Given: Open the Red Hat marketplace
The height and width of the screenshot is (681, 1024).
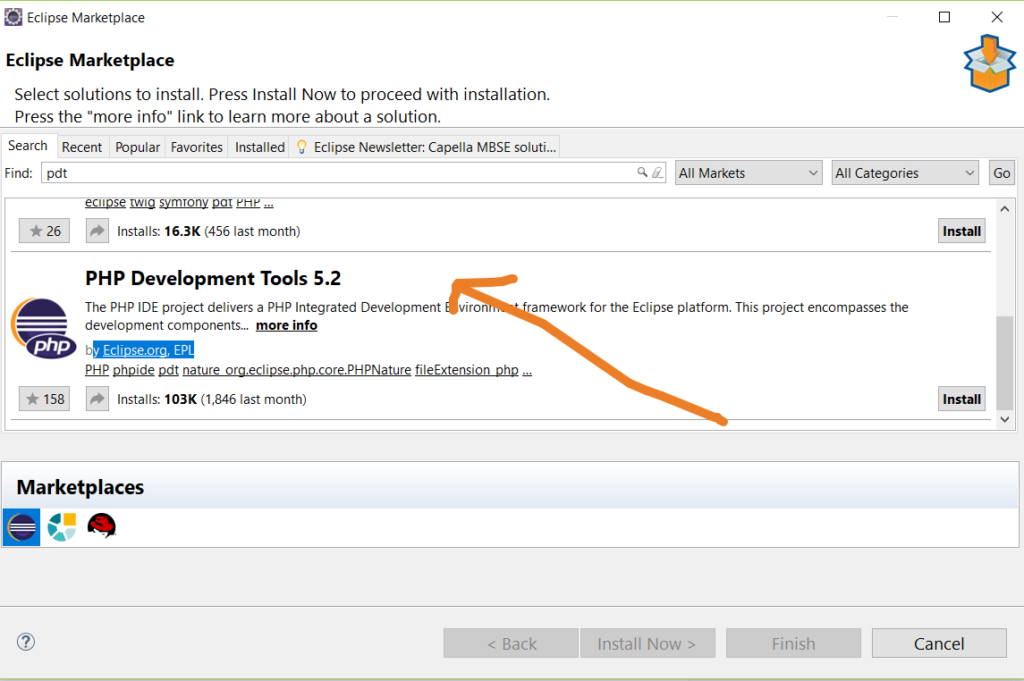Looking at the screenshot, I should pos(101,527).
